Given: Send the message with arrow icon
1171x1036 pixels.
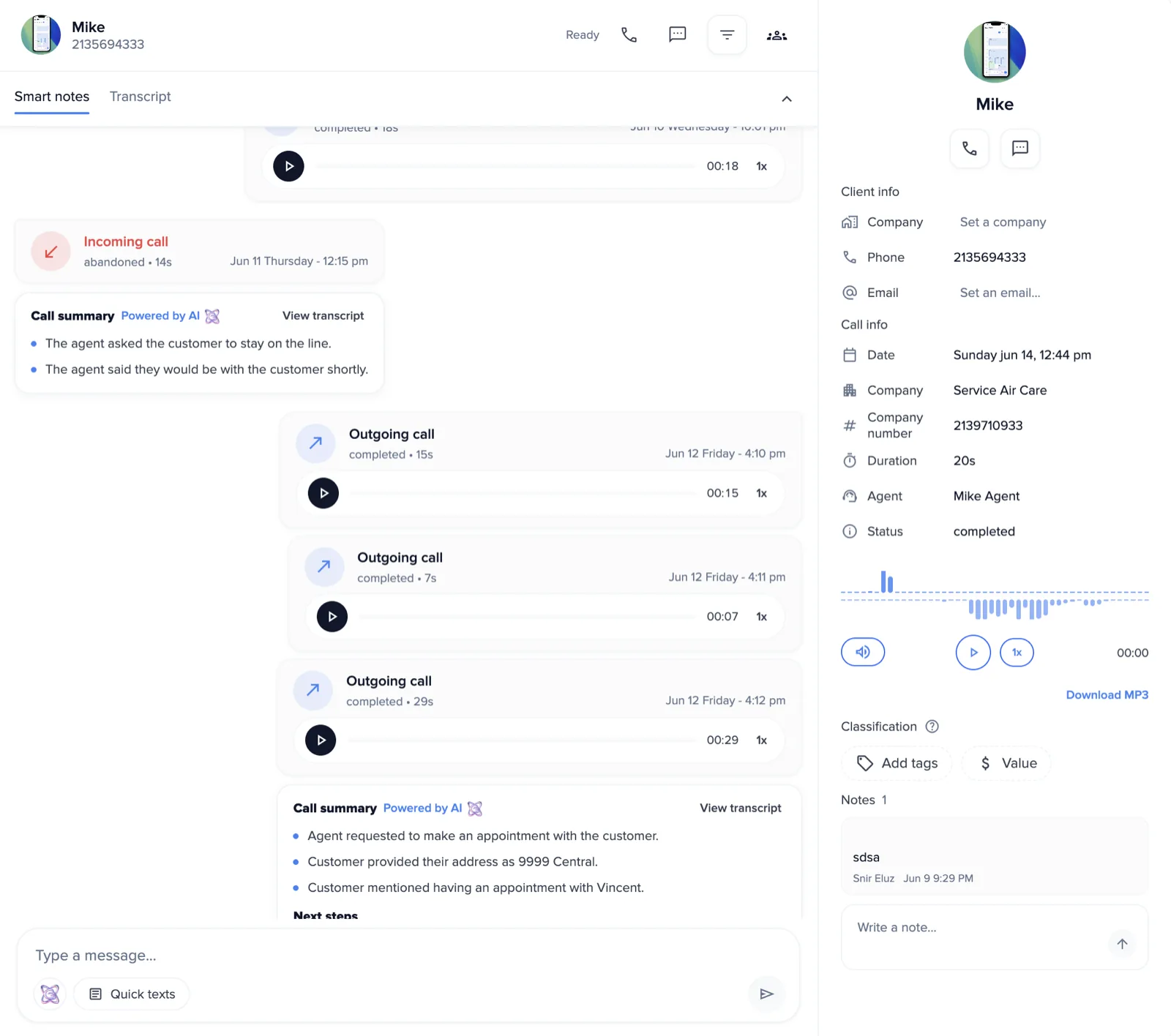Looking at the screenshot, I should click(766, 994).
